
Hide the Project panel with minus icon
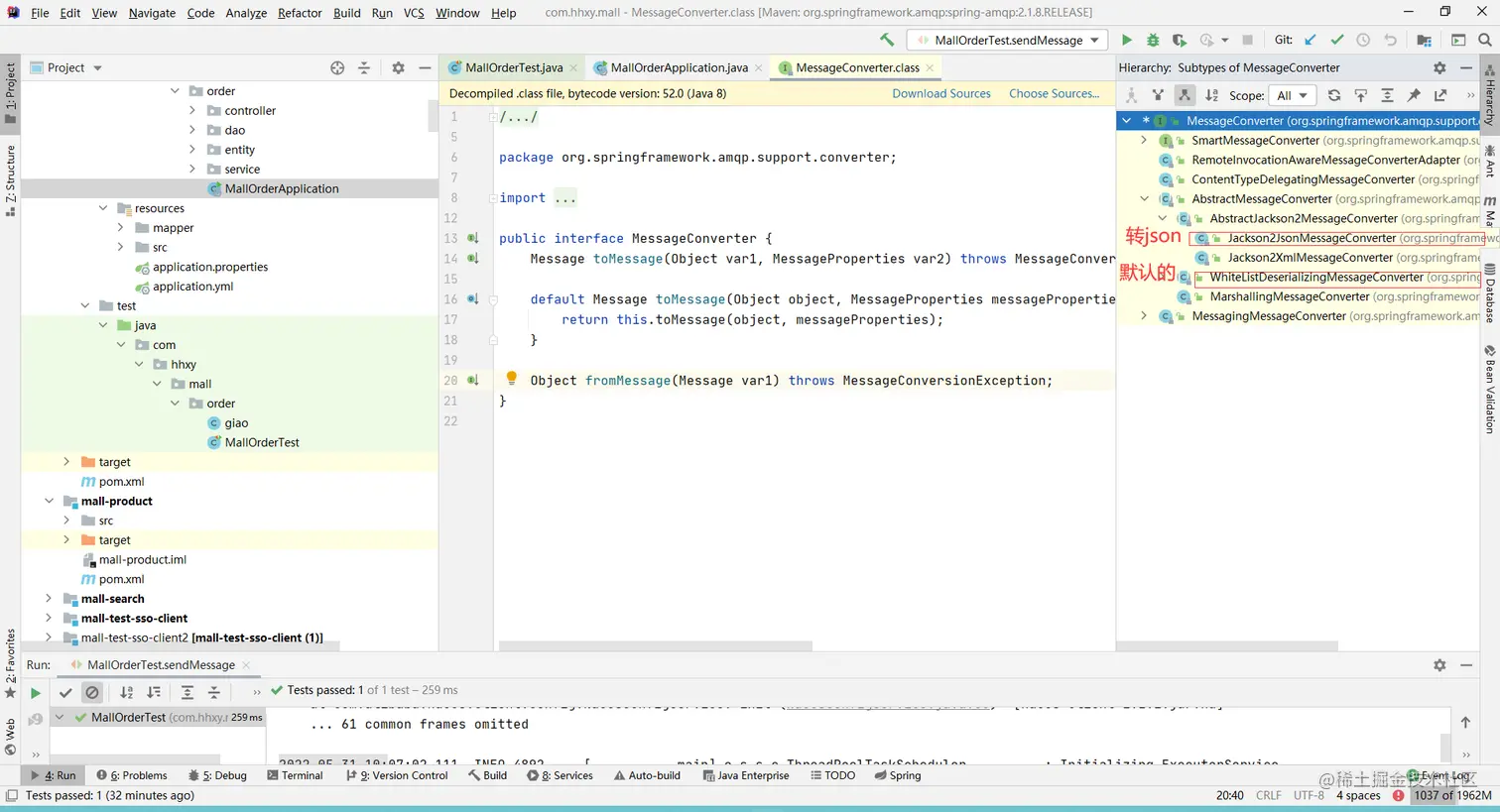click(425, 67)
